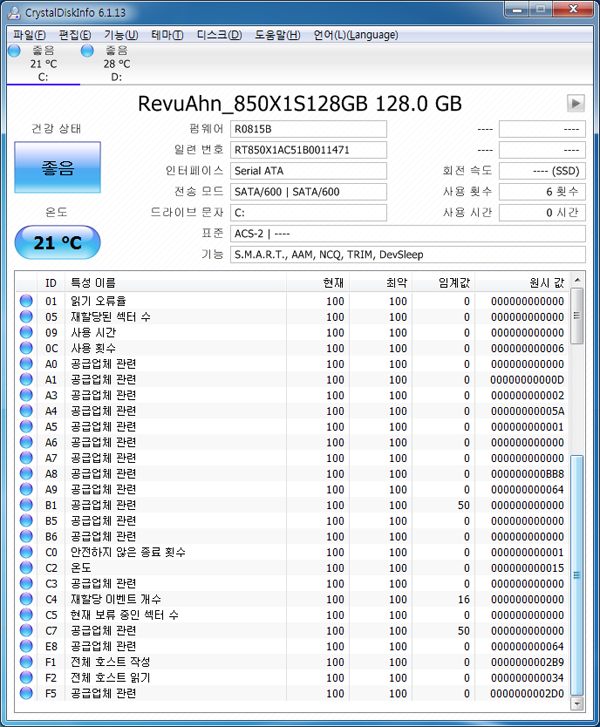Click status icon of row A3
This screenshot has width=600, height=727.
[x=26, y=395]
